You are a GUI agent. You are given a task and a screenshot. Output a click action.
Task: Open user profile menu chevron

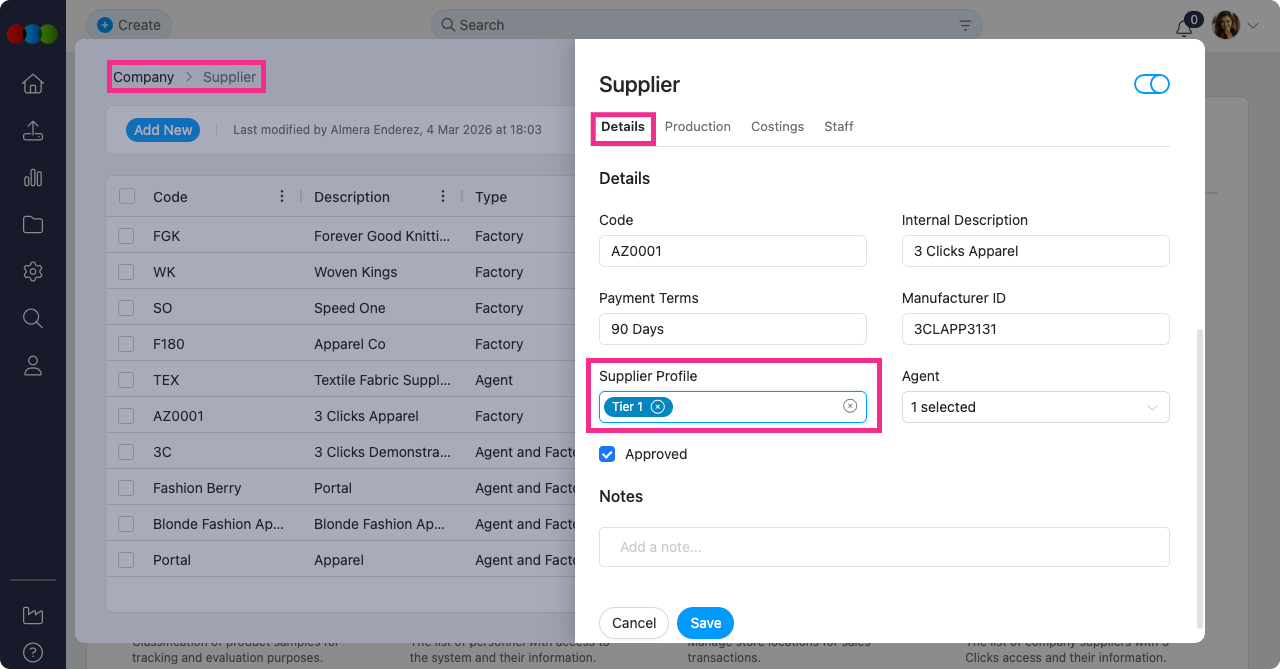click(x=1252, y=26)
